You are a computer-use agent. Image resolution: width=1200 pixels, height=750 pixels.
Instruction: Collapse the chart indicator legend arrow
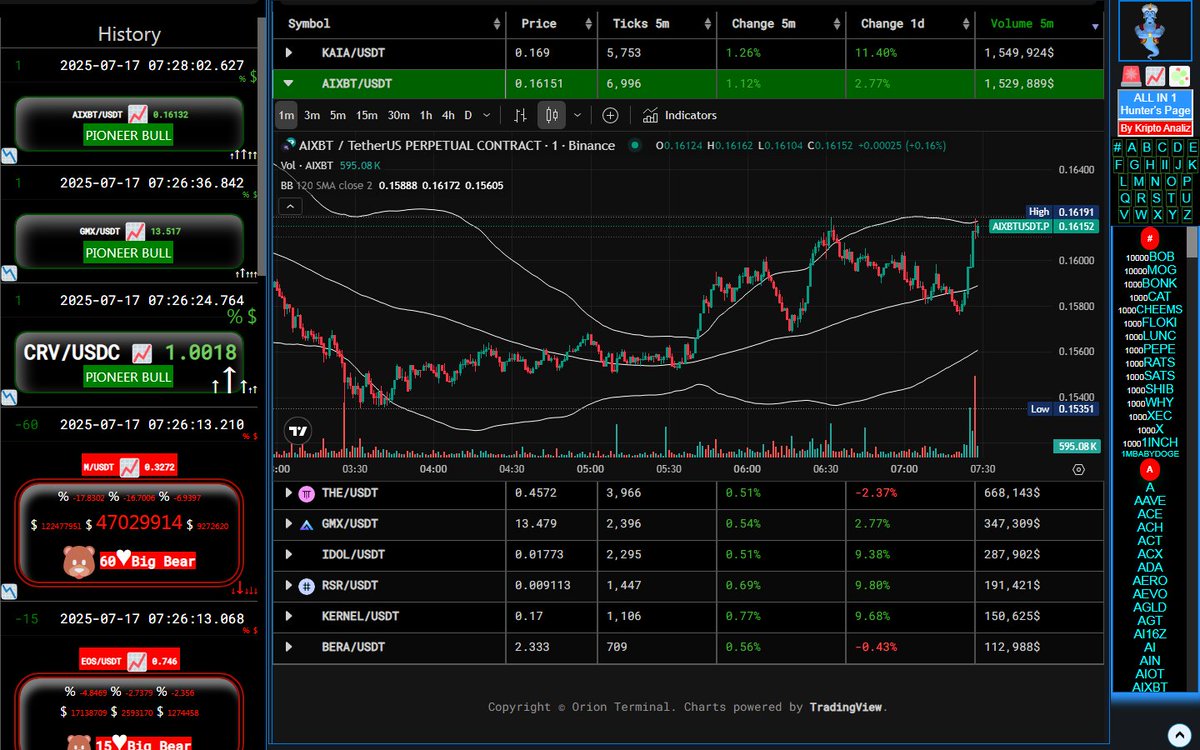(290, 206)
